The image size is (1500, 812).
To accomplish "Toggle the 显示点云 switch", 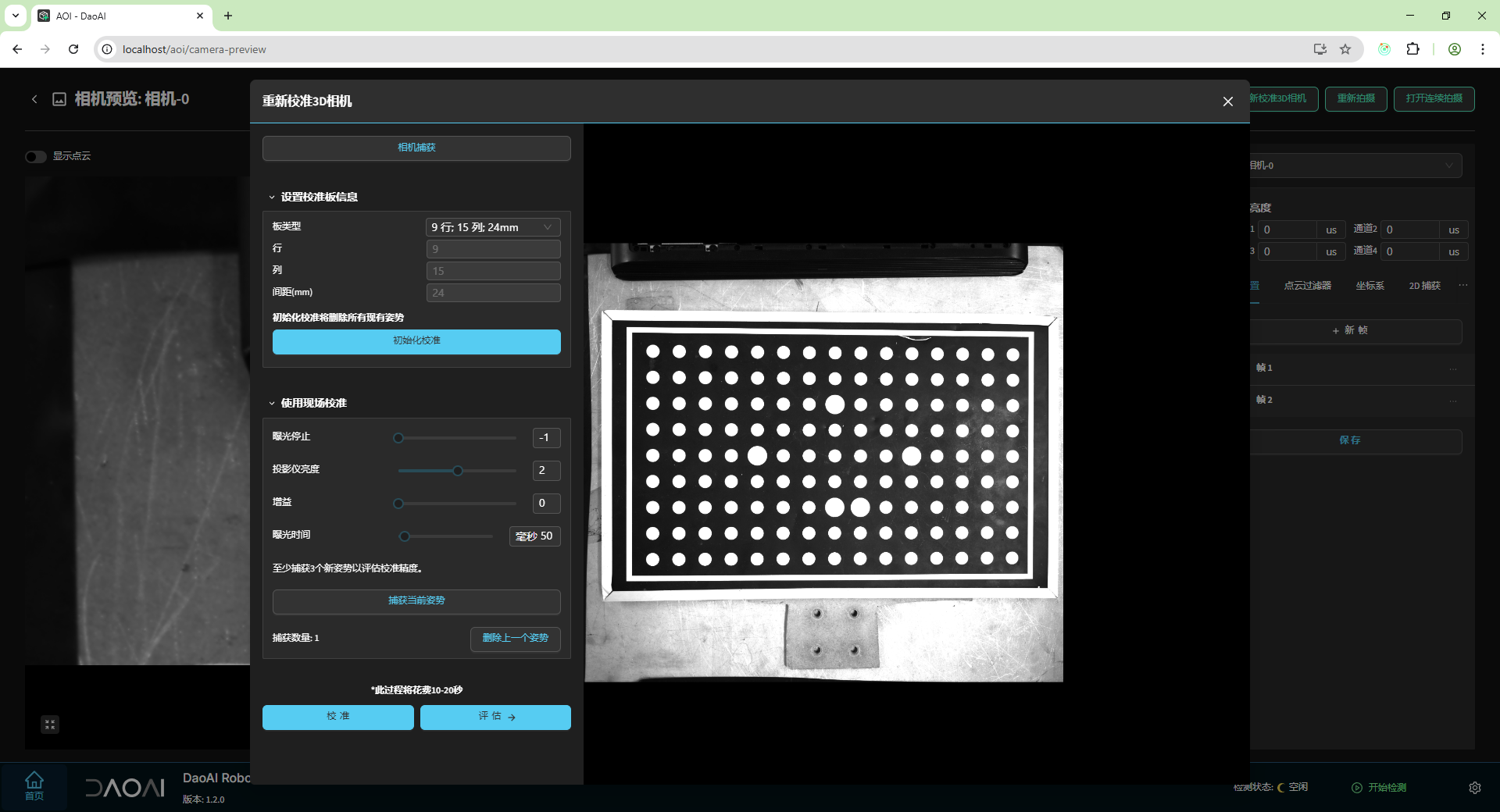I will coord(36,157).
